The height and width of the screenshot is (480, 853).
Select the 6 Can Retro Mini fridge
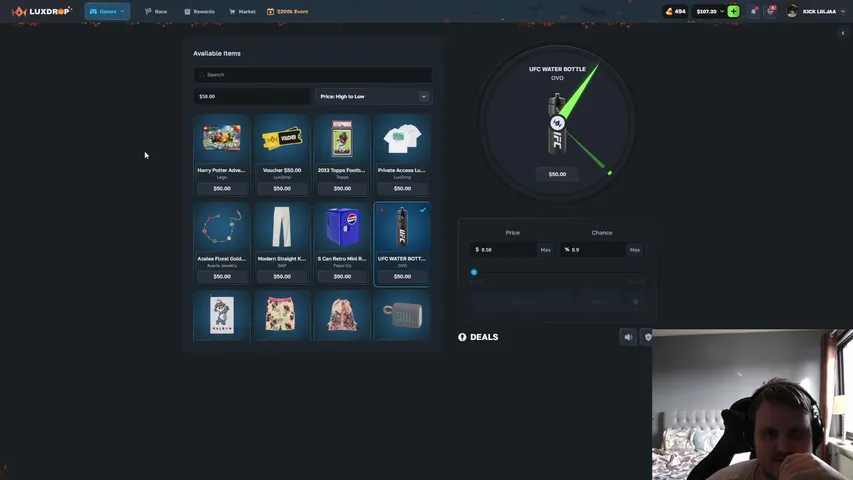342,244
